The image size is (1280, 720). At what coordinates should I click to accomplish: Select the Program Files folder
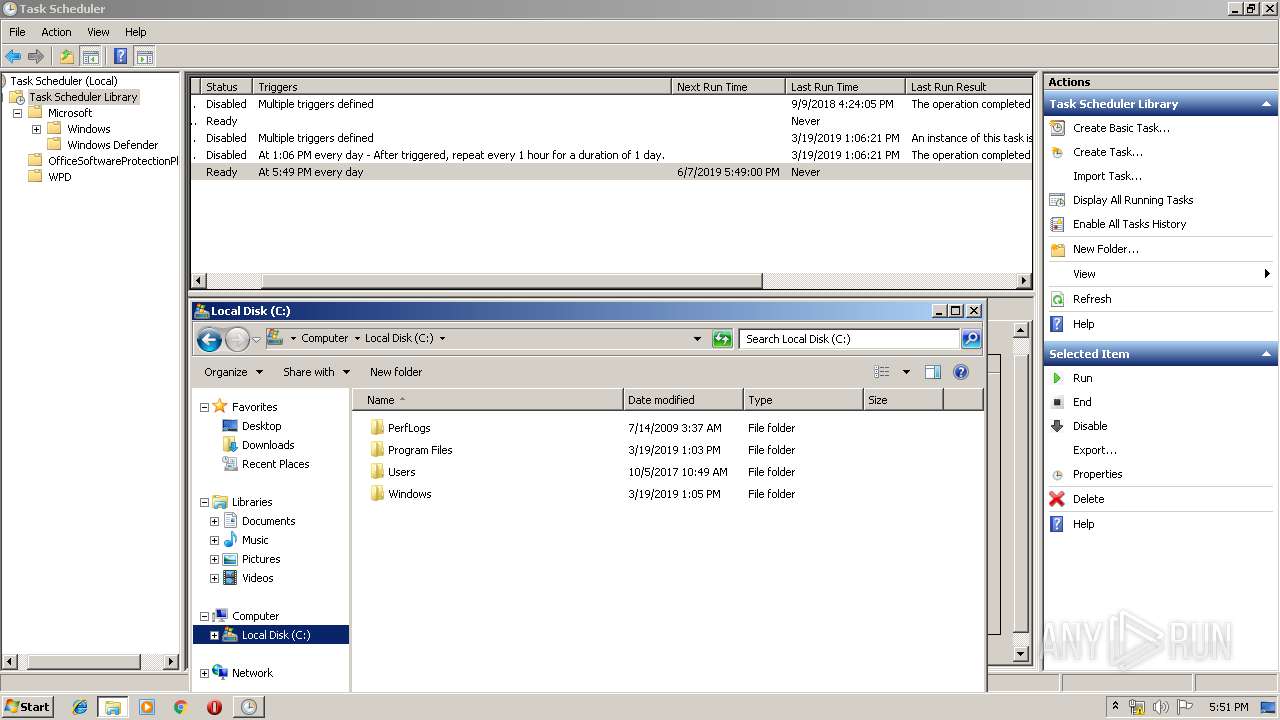pyautogui.click(x=420, y=450)
